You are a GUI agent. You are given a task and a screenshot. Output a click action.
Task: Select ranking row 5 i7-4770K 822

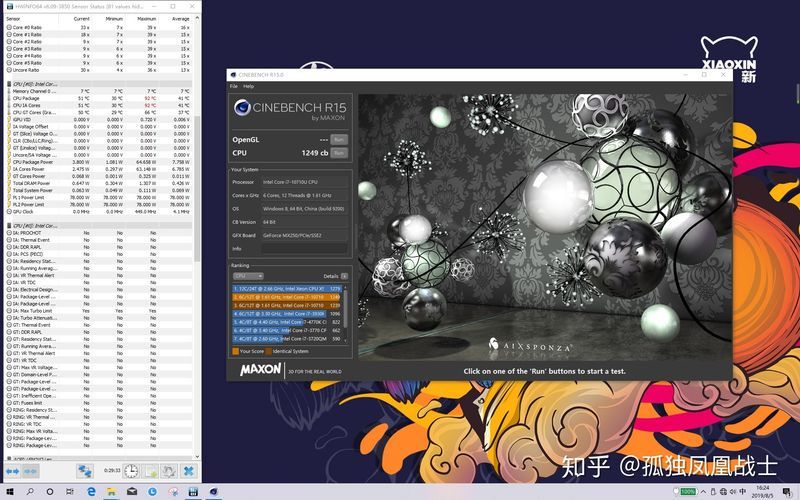pos(287,322)
